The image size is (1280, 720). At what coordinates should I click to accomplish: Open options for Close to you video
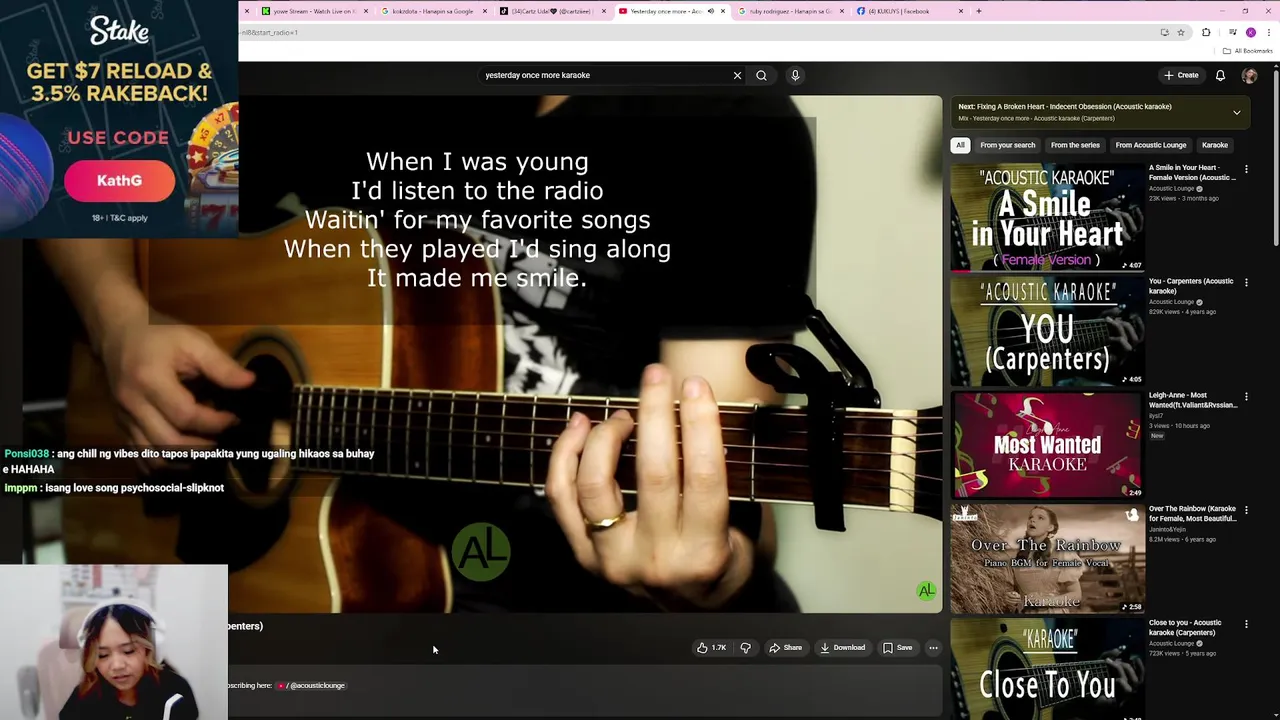pos(1246,624)
